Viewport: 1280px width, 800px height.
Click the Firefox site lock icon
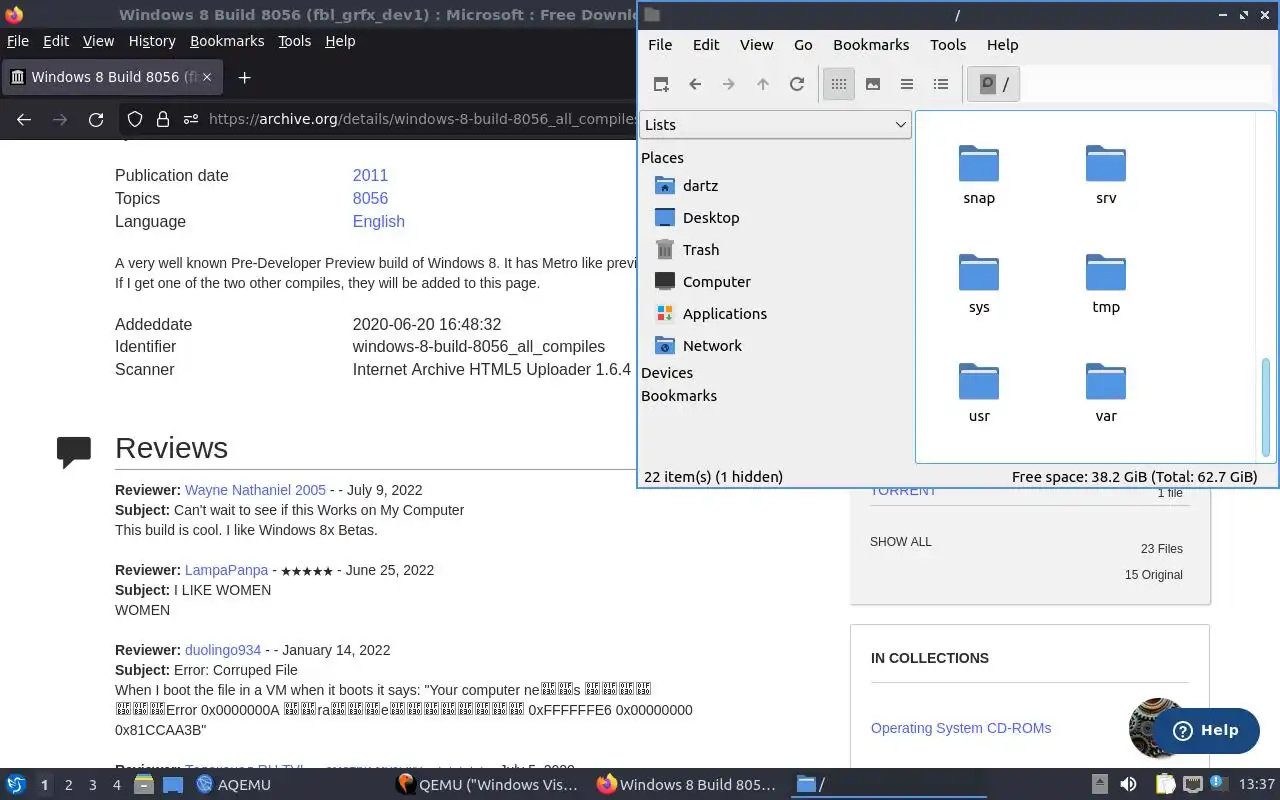coord(163,119)
